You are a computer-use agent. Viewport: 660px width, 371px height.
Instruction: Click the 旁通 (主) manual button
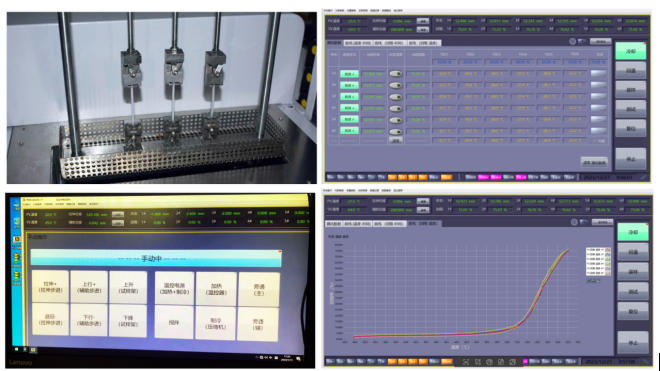(x=259, y=290)
